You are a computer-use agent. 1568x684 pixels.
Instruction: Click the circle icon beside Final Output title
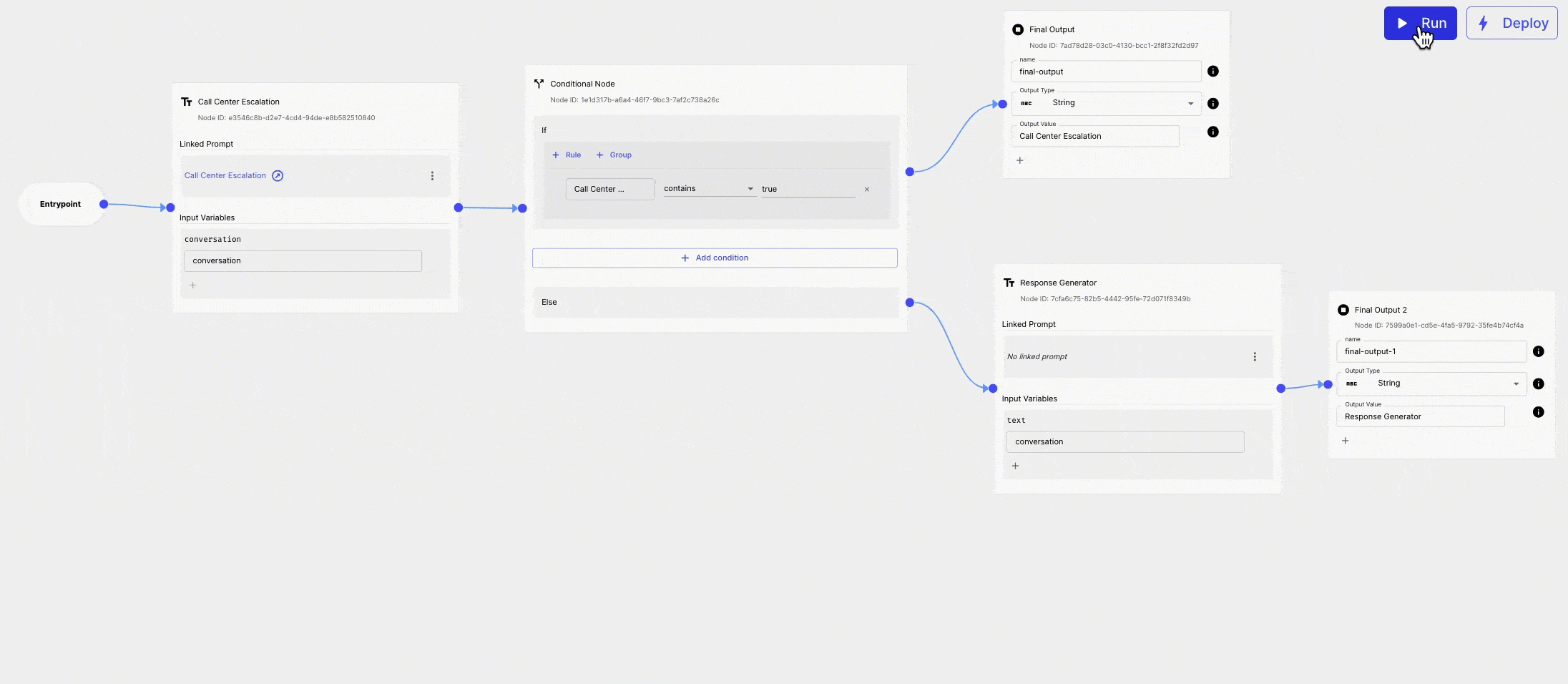point(1019,29)
